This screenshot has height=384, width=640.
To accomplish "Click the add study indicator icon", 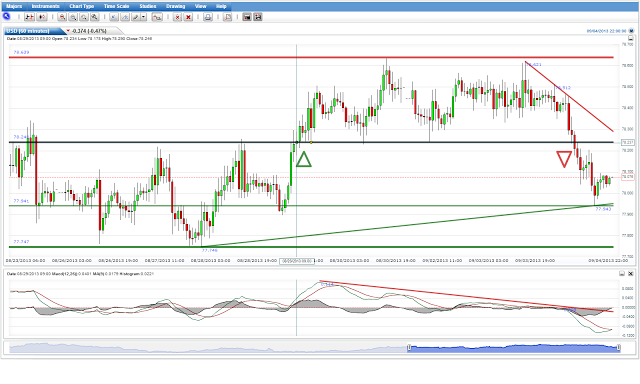I will (x=157, y=17).
